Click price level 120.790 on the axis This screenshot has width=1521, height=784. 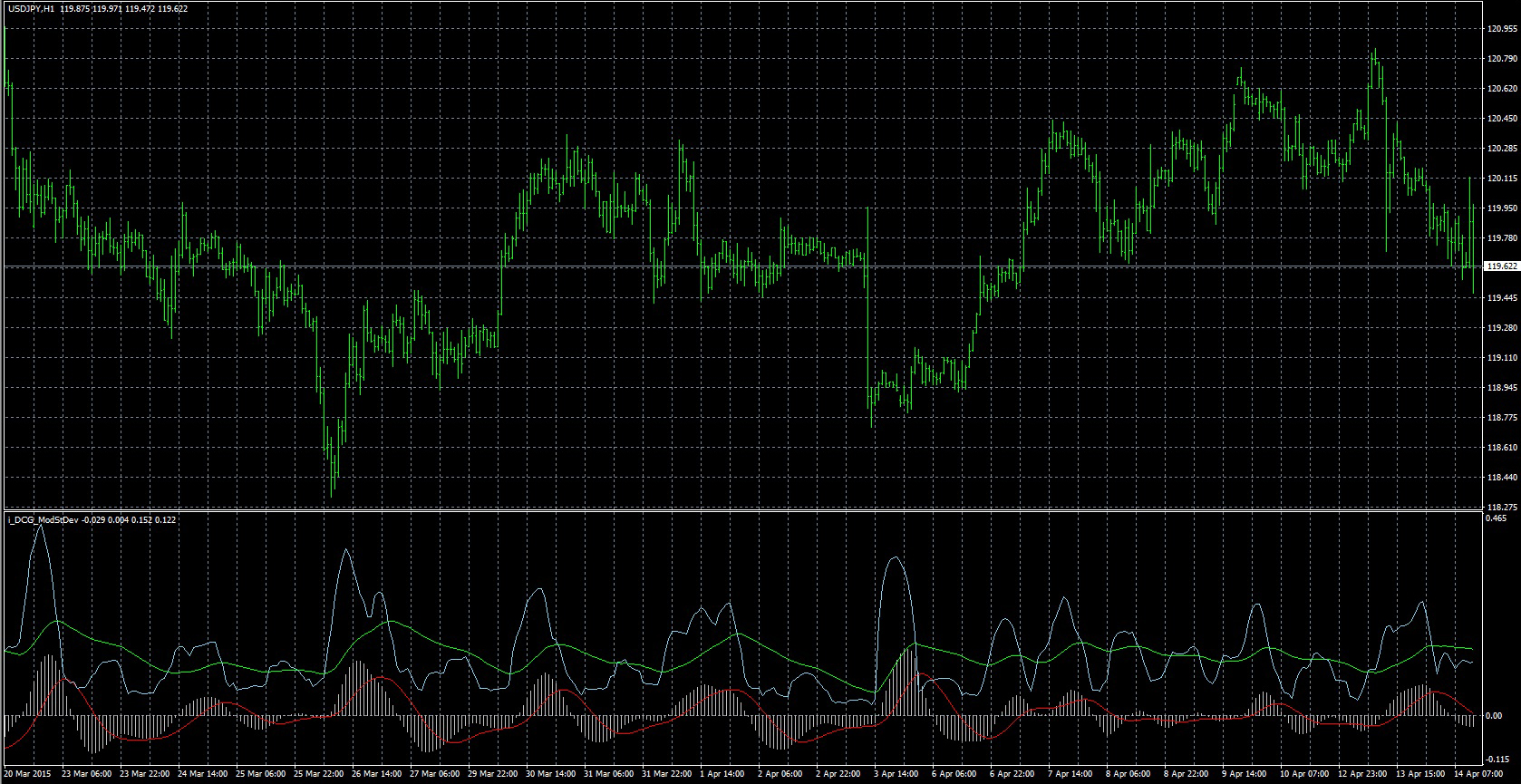[x=1501, y=59]
